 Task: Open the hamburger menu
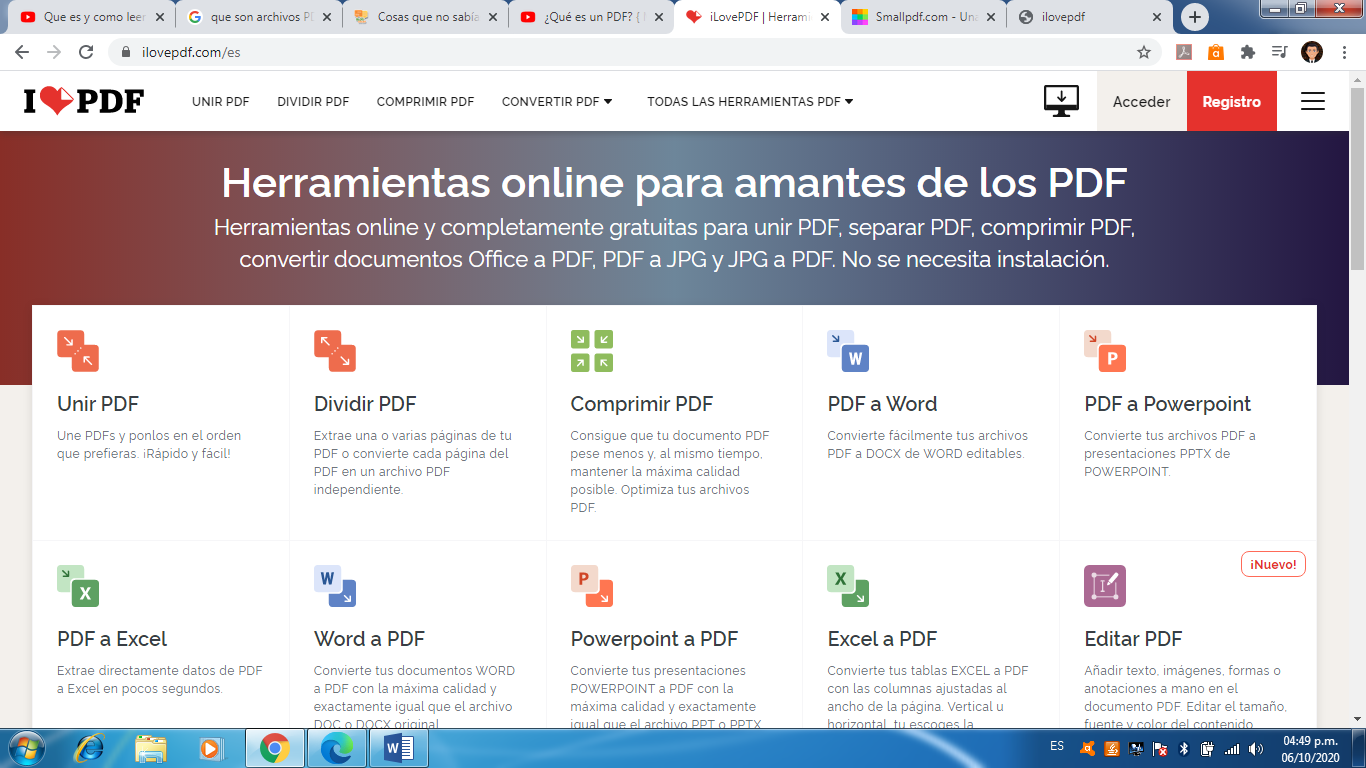(1313, 101)
